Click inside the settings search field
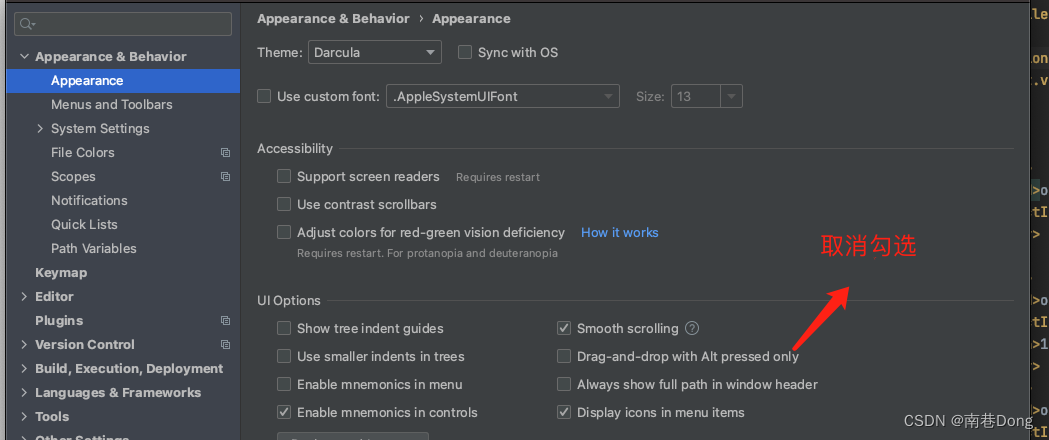Image resolution: width=1049 pixels, height=440 pixels. pyautogui.click(x=123, y=24)
